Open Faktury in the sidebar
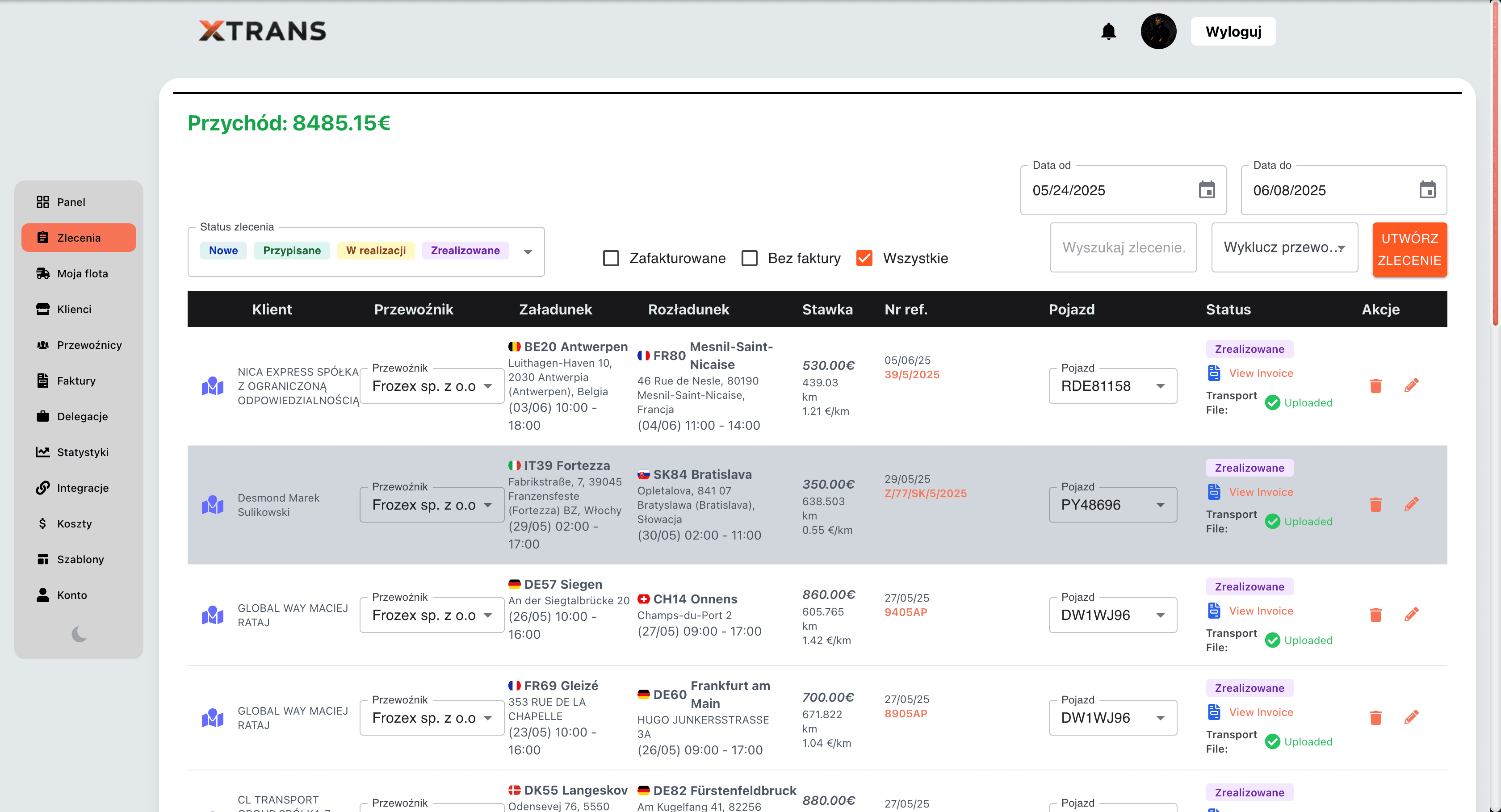1501x812 pixels. pyautogui.click(x=79, y=381)
